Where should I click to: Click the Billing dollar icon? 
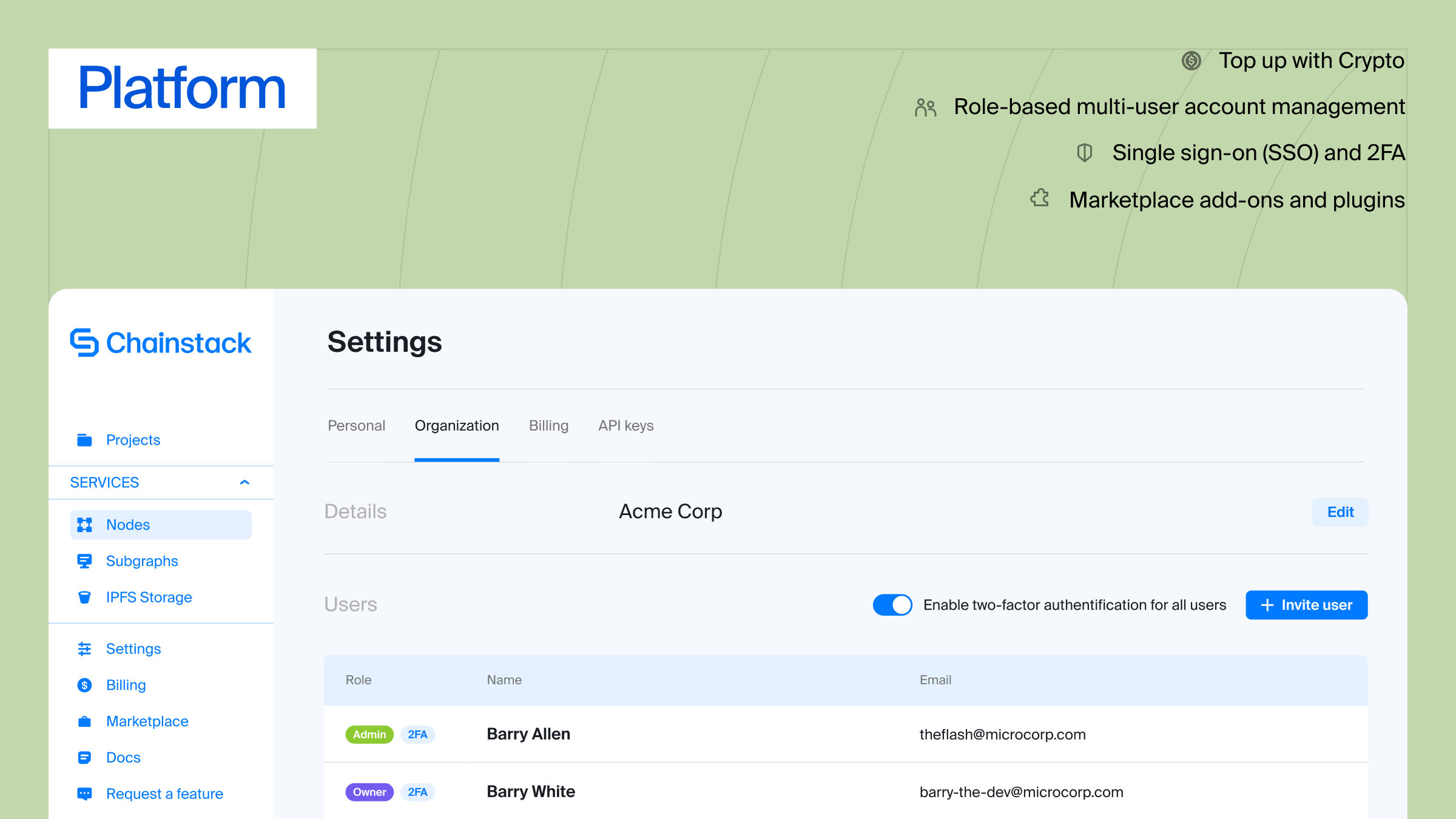[84, 685]
